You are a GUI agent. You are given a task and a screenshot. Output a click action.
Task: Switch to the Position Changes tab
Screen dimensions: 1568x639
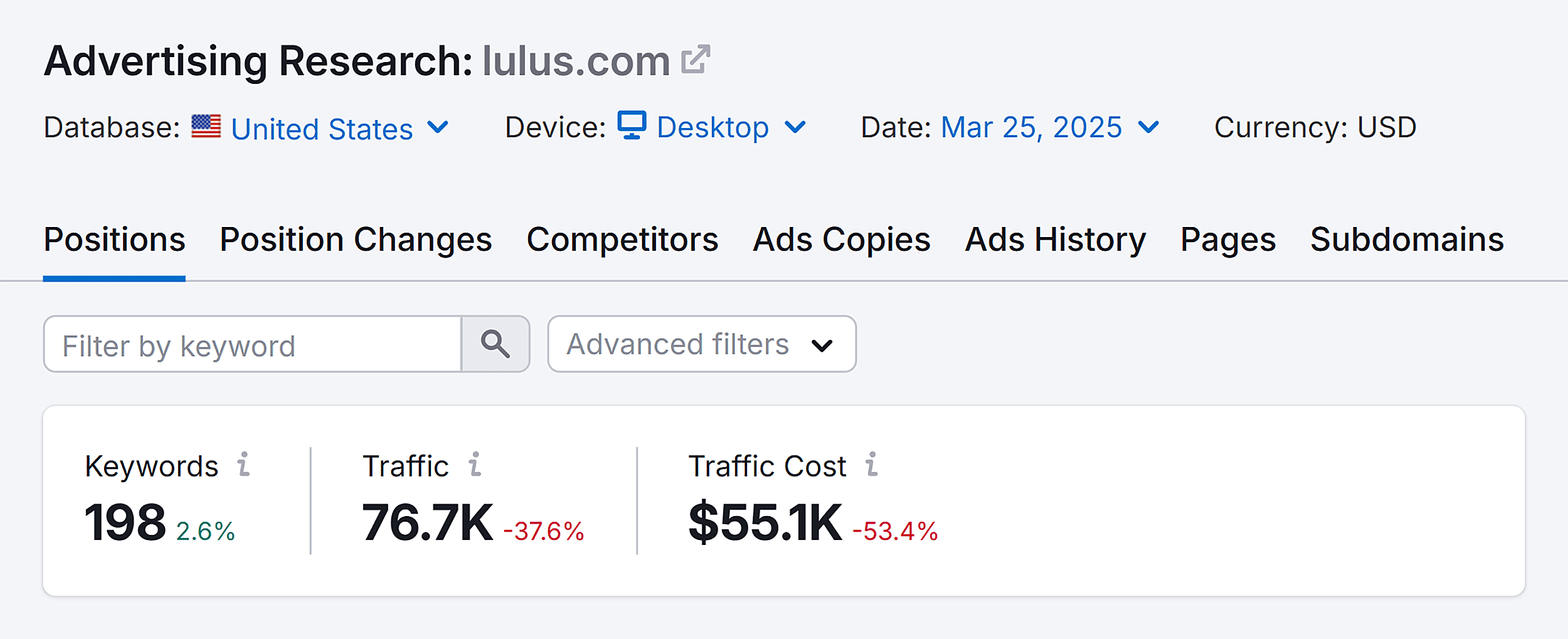point(356,240)
